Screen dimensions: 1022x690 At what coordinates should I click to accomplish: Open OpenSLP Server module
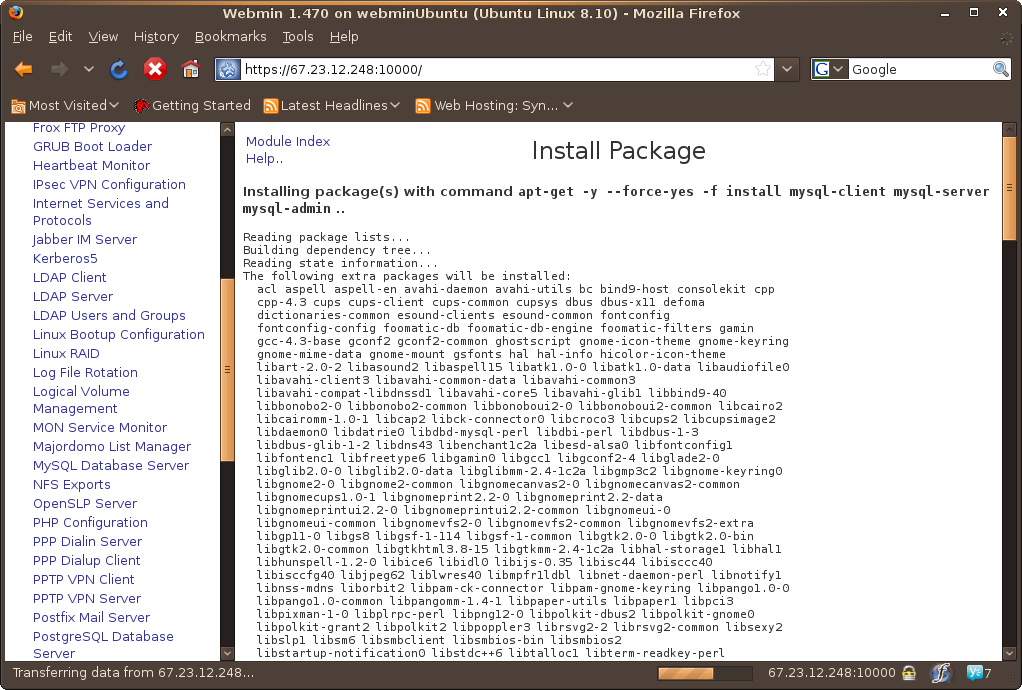point(85,503)
